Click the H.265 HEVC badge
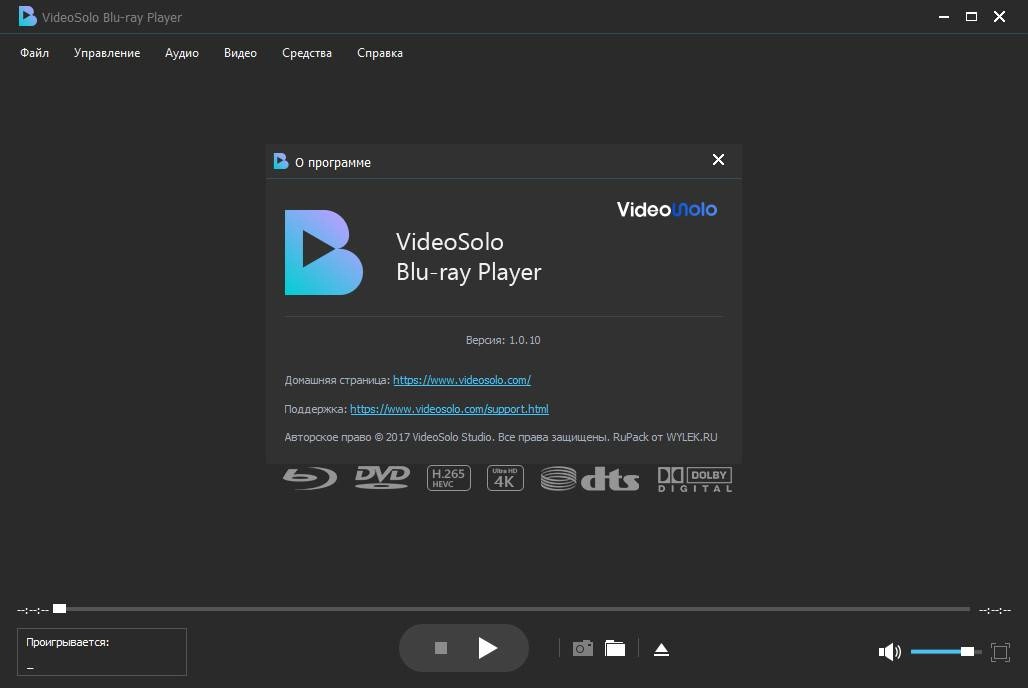Screen dimensions: 1028x688 (x=448, y=478)
